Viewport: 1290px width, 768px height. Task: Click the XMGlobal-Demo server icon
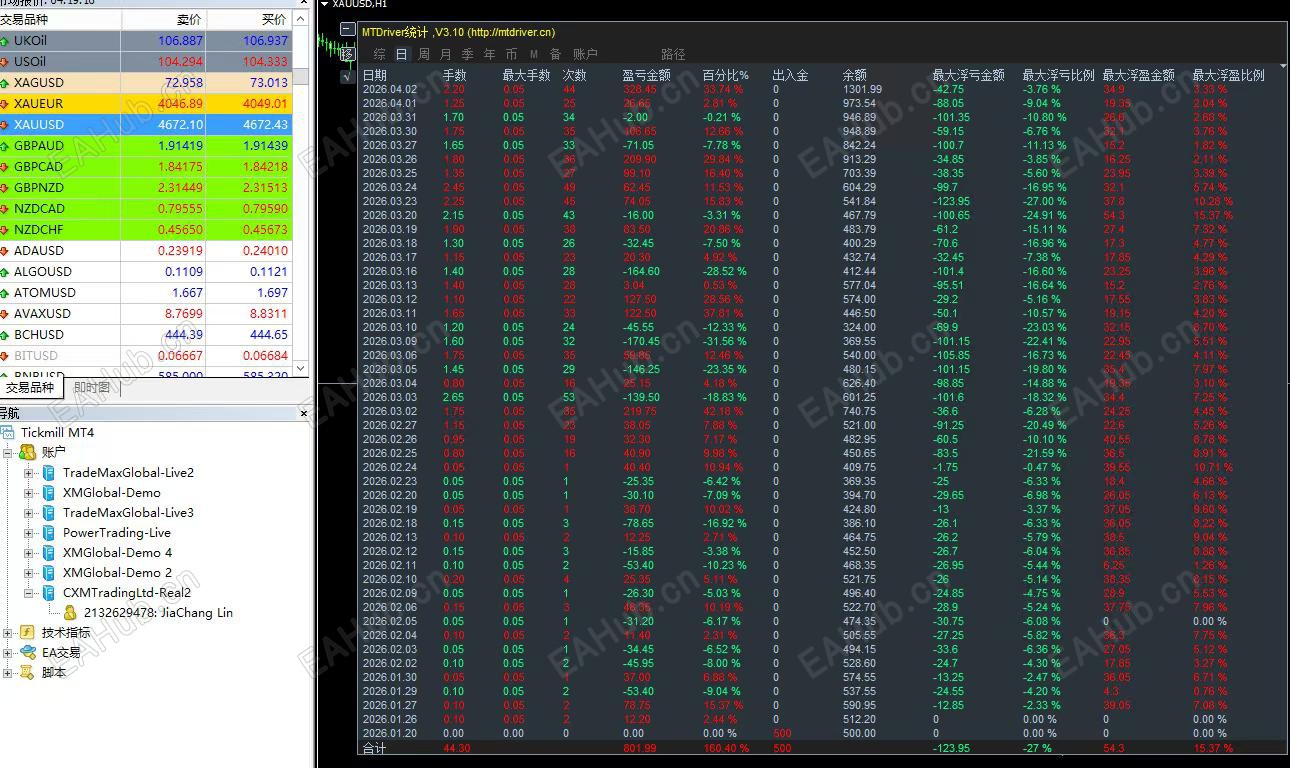coord(48,492)
